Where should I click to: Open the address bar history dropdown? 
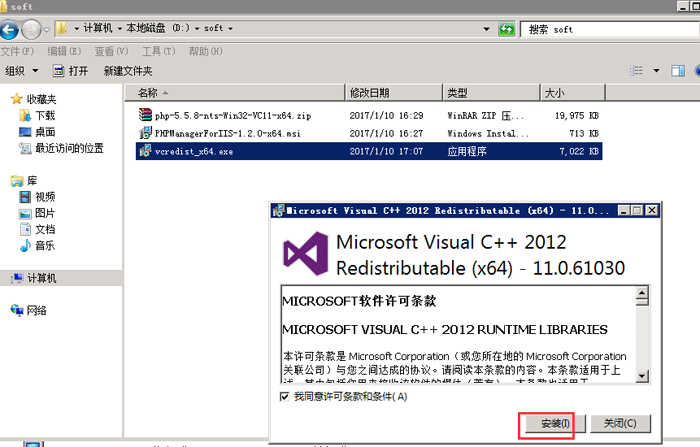(486, 29)
